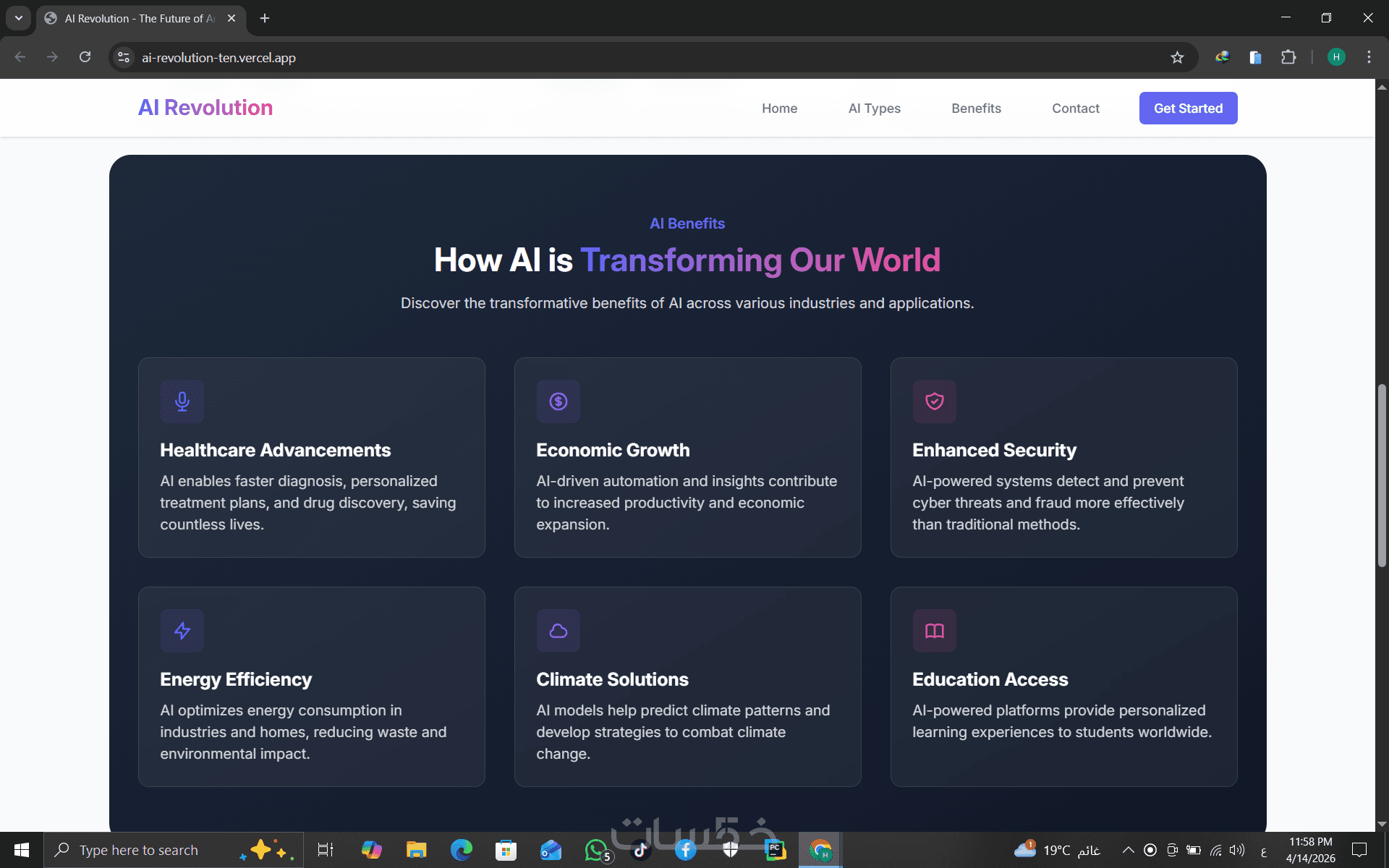Expand the tab search dropdown arrow

(19, 18)
